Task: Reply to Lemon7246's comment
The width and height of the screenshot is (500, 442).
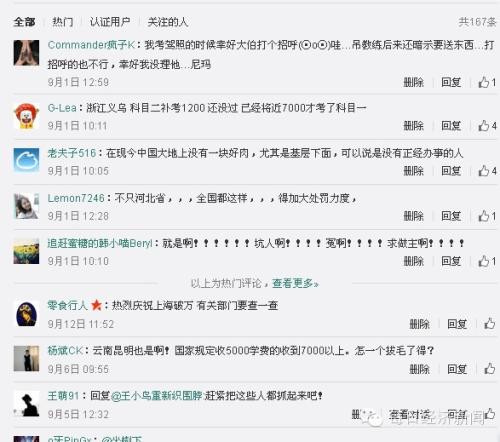Action: click(451, 216)
